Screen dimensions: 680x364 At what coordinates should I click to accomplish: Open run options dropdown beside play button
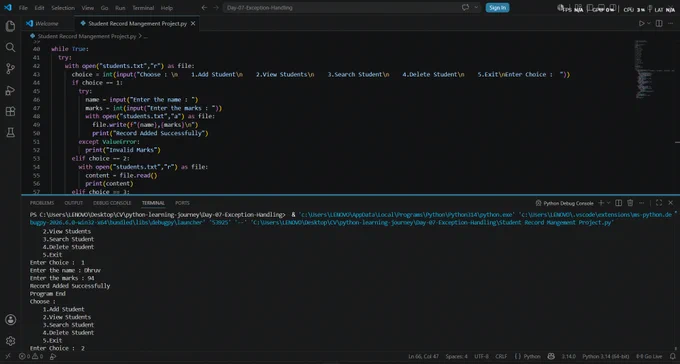click(x=649, y=23)
